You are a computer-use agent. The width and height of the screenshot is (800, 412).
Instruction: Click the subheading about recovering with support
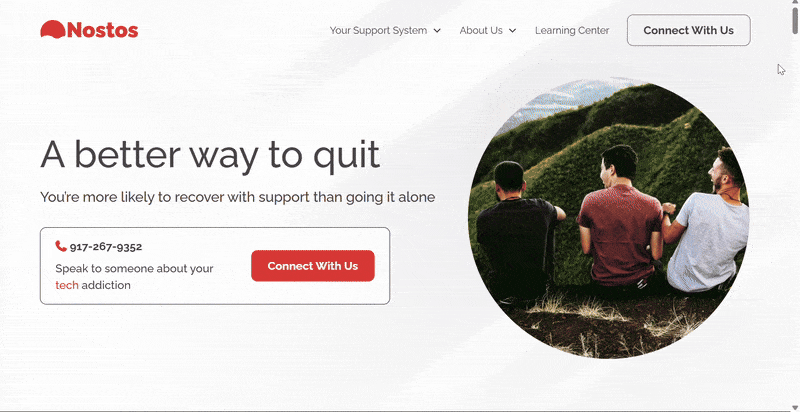[x=238, y=197]
